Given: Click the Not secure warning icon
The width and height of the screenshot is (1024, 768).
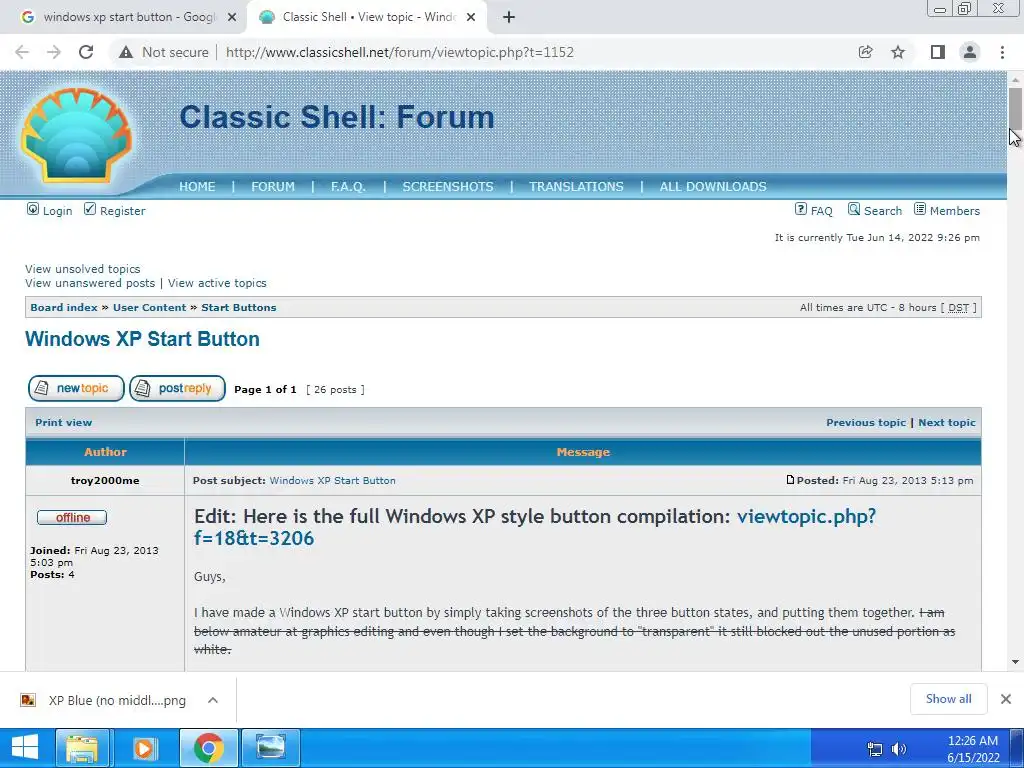Looking at the screenshot, I should click(x=126, y=52).
